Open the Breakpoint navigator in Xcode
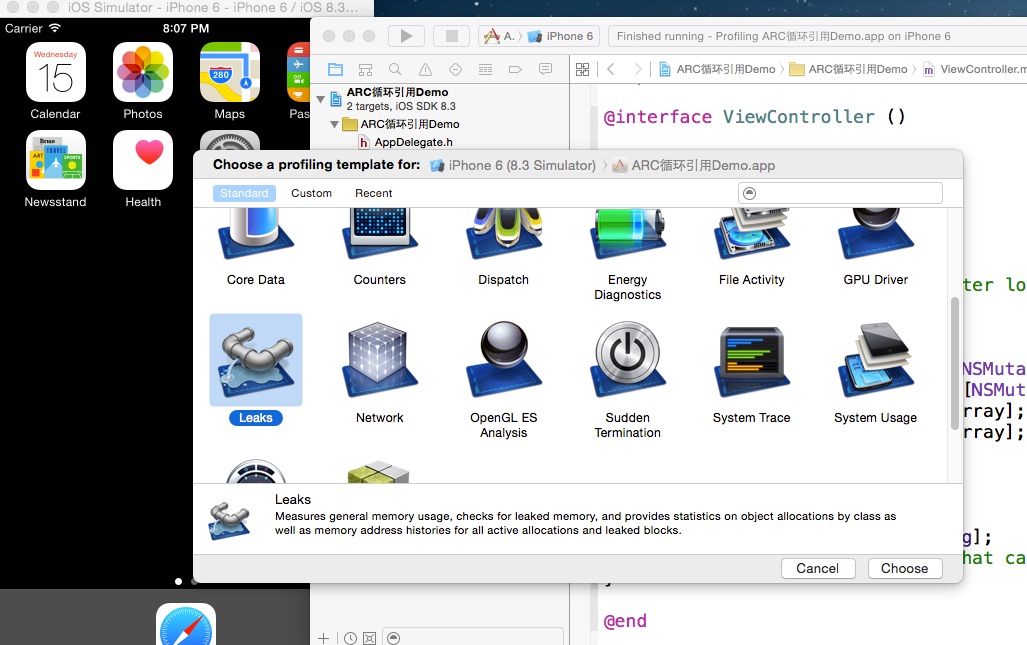 tap(515, 69)
